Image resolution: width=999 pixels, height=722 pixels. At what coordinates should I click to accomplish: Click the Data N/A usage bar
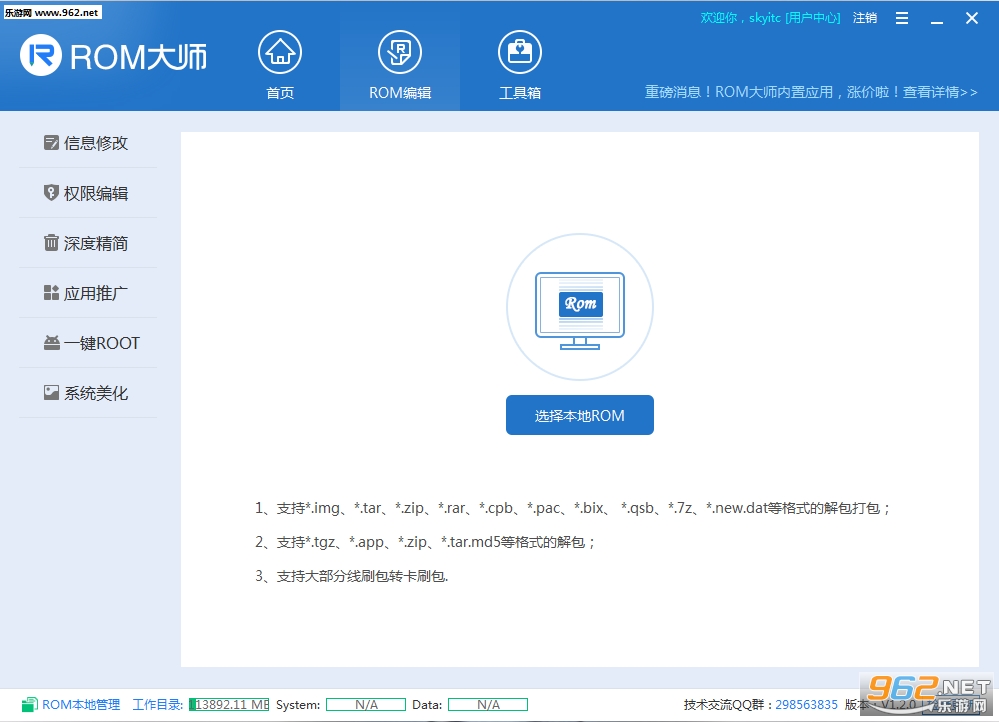click(x=488, y=705)
